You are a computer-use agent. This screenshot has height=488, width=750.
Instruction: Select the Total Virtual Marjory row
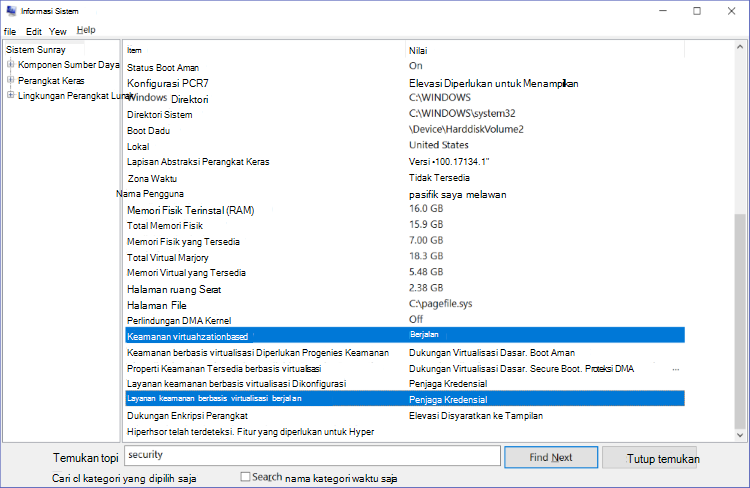coord(405,257)
